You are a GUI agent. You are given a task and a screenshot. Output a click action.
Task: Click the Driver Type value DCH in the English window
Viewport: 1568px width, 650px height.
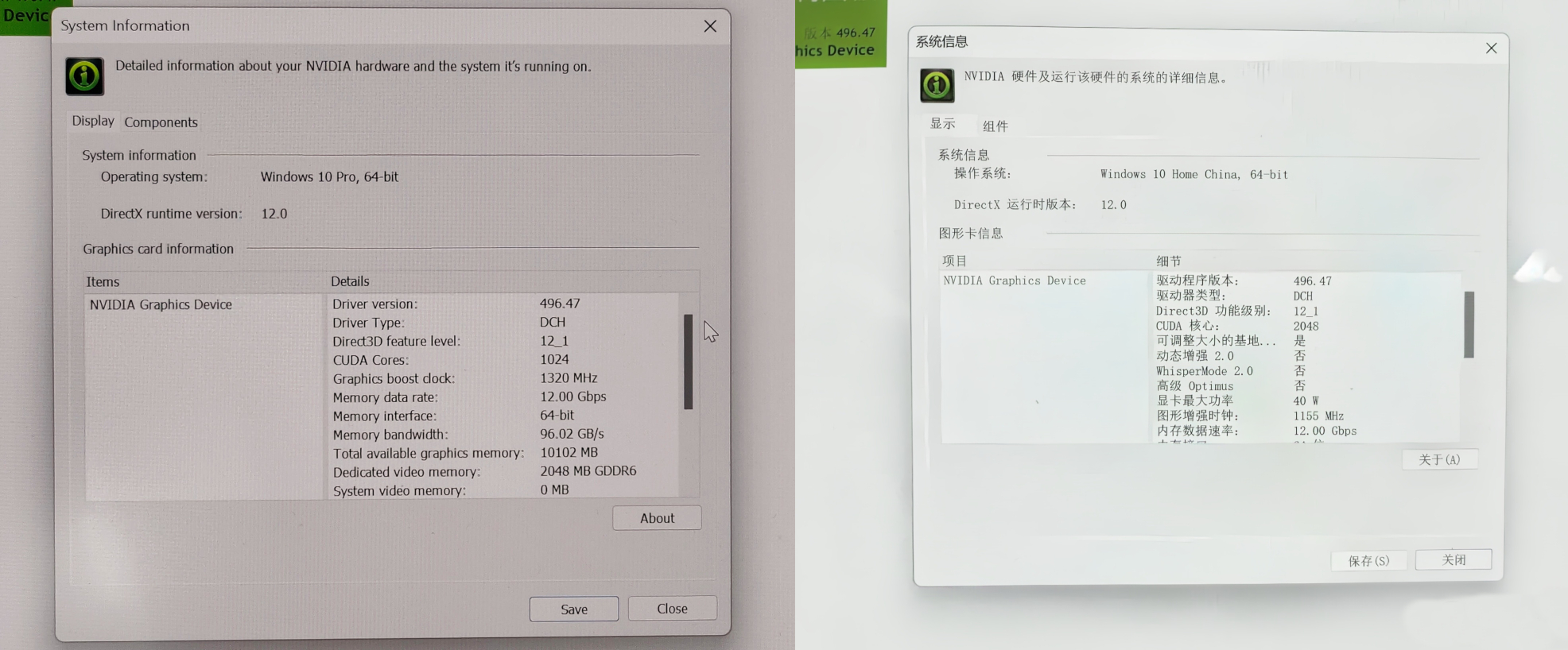point(553,322)
